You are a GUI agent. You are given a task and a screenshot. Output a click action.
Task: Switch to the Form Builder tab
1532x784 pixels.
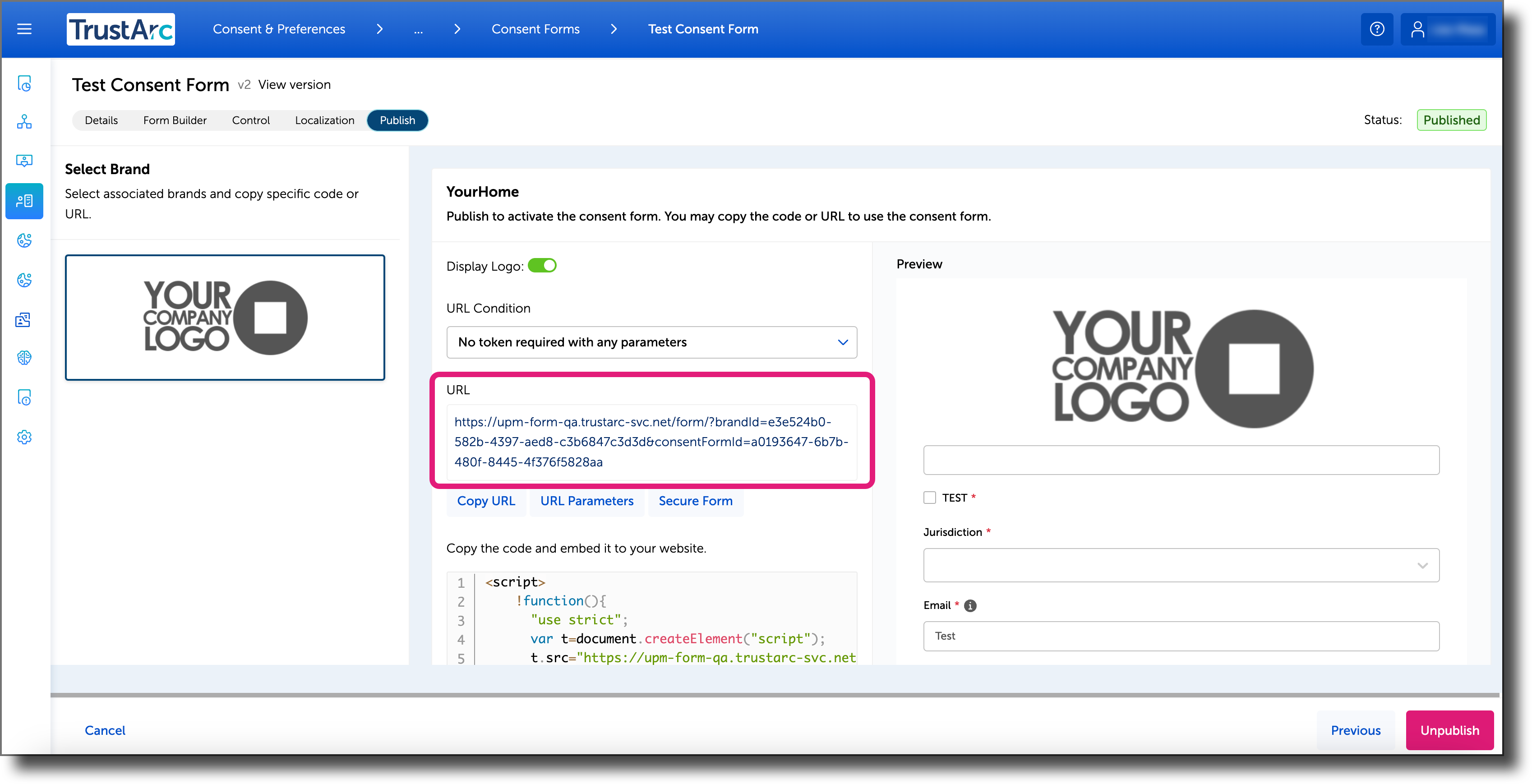pos(175,120)
